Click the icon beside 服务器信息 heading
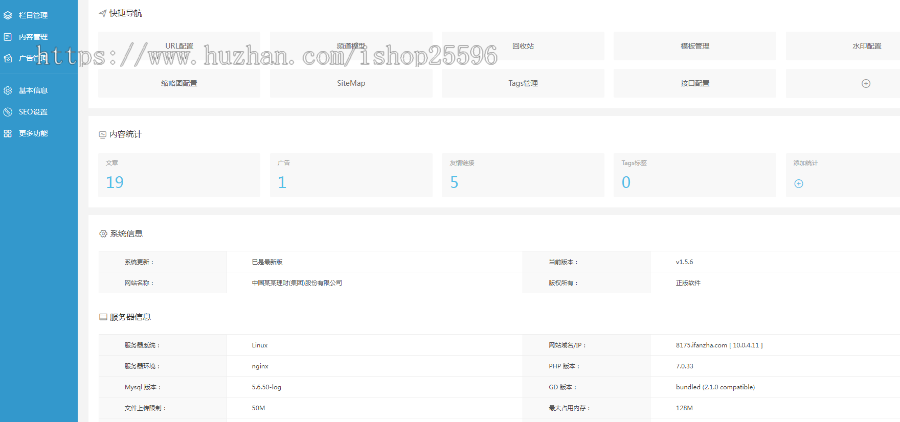Image resolution: width=900 pixels, height=422 pixels. (103, 317)
